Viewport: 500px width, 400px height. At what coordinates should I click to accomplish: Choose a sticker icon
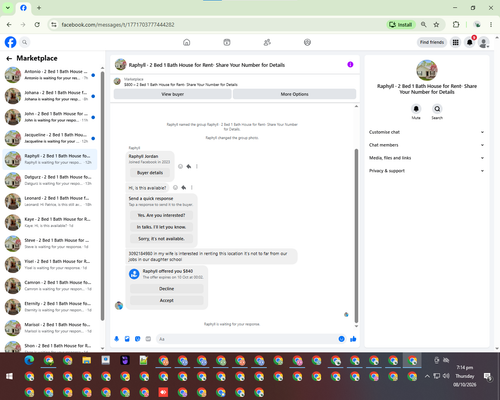[138, 339]
